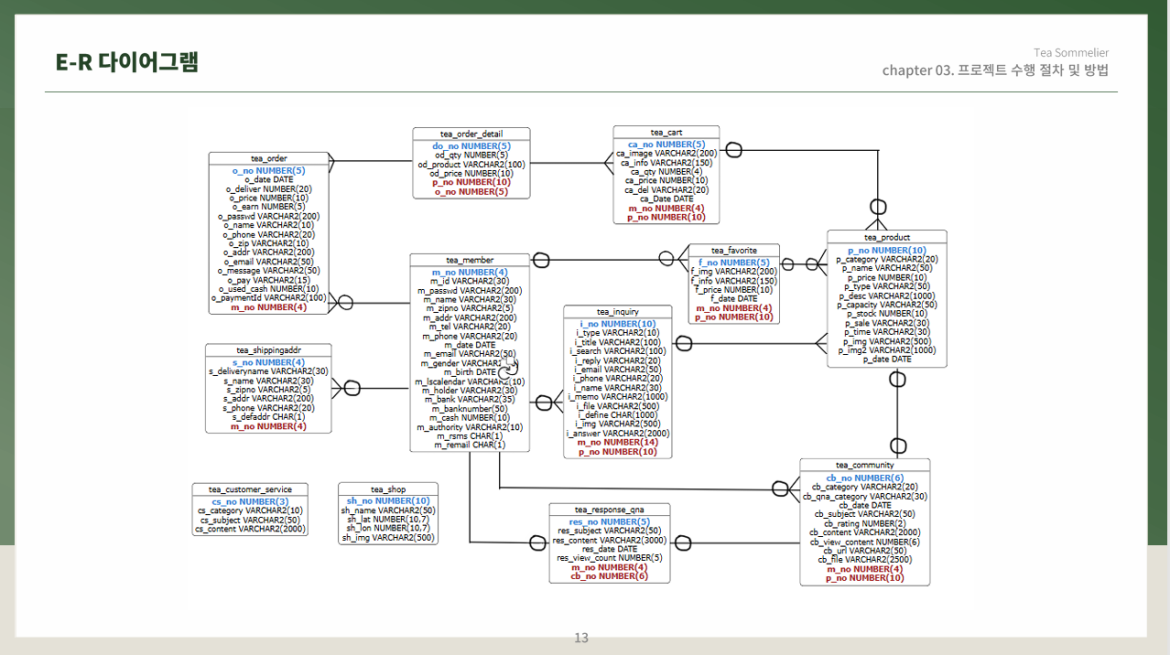The image size is (1170, 655).
Task: Select the "tea_order" table title
Action: point(269,158)
